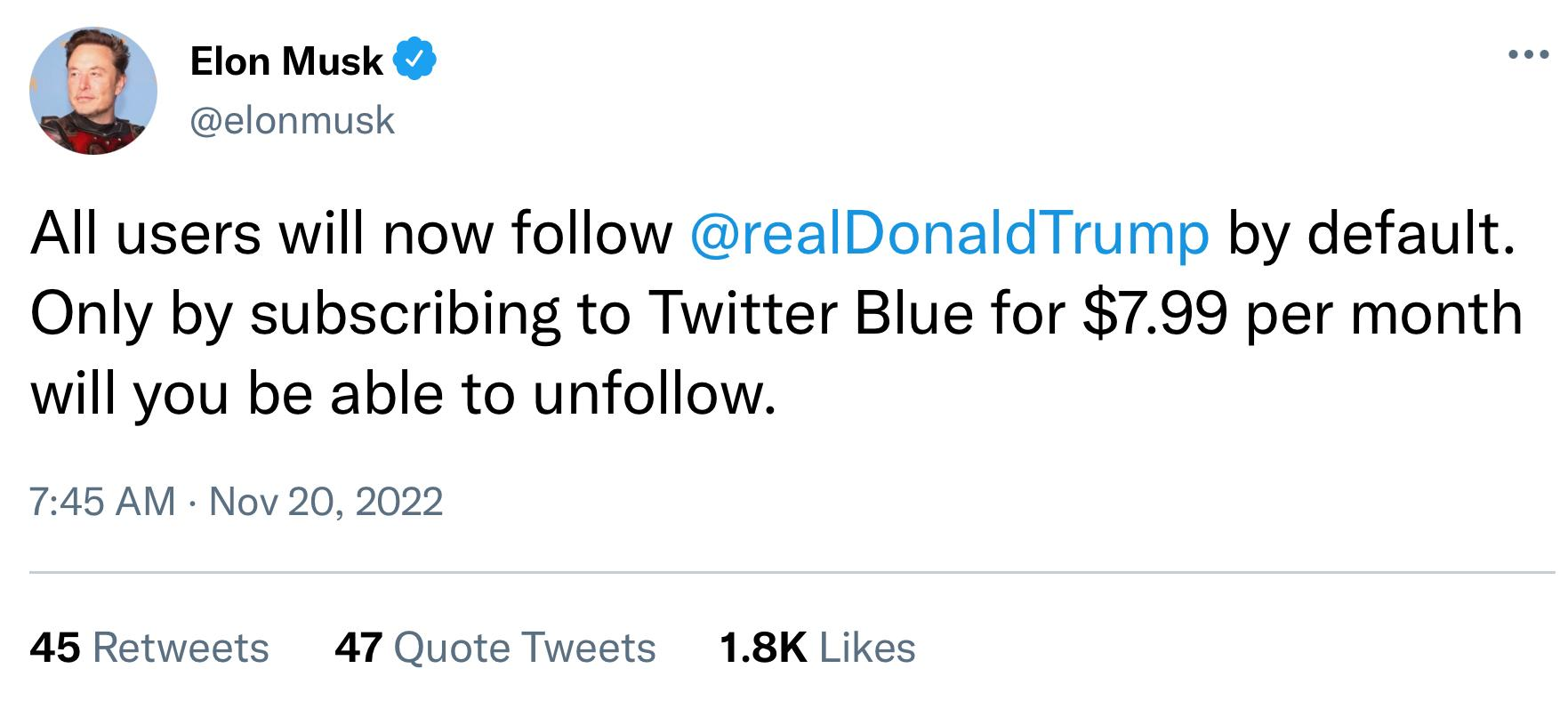Click the 7:45 AM timestamp

click(x=102, y=501)
